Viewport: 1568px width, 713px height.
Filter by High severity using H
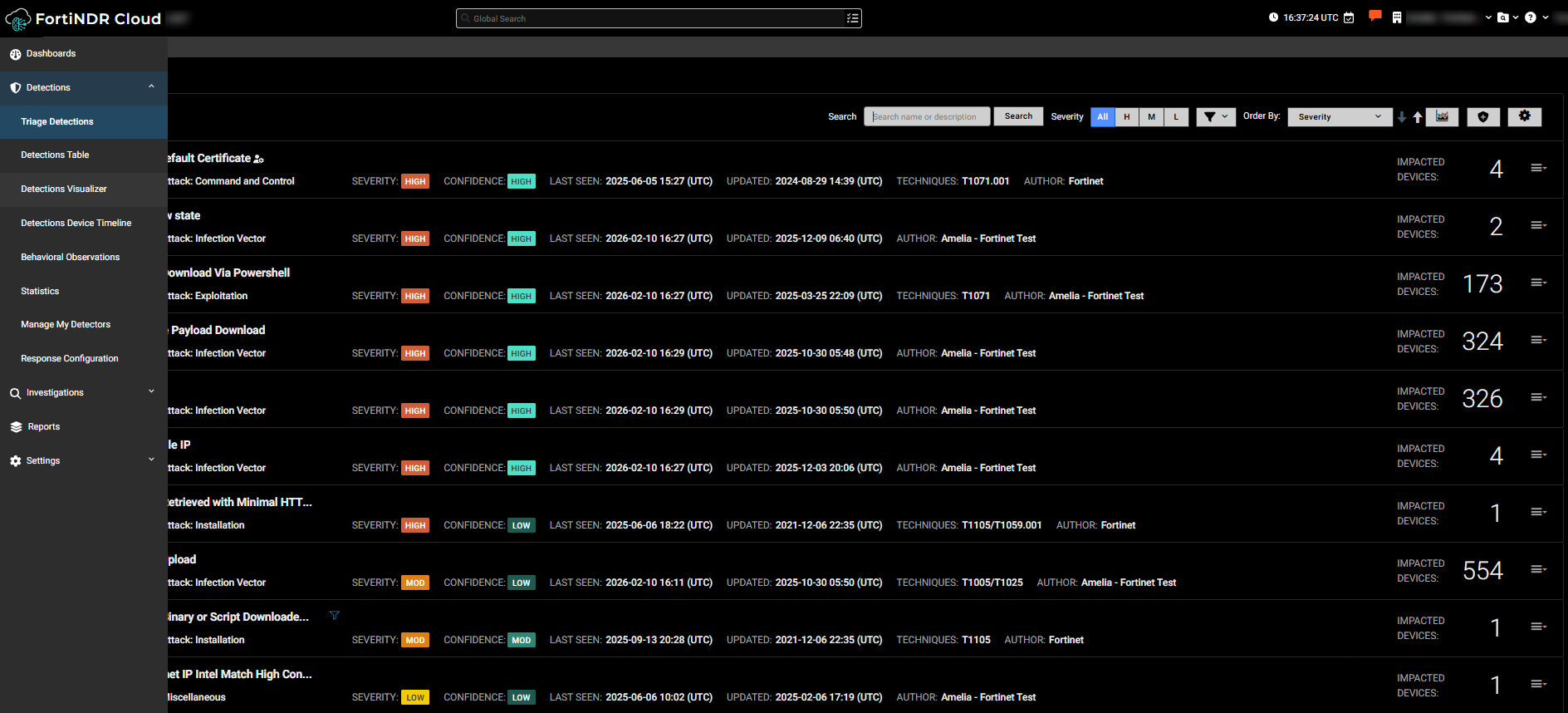point(1127,117)
